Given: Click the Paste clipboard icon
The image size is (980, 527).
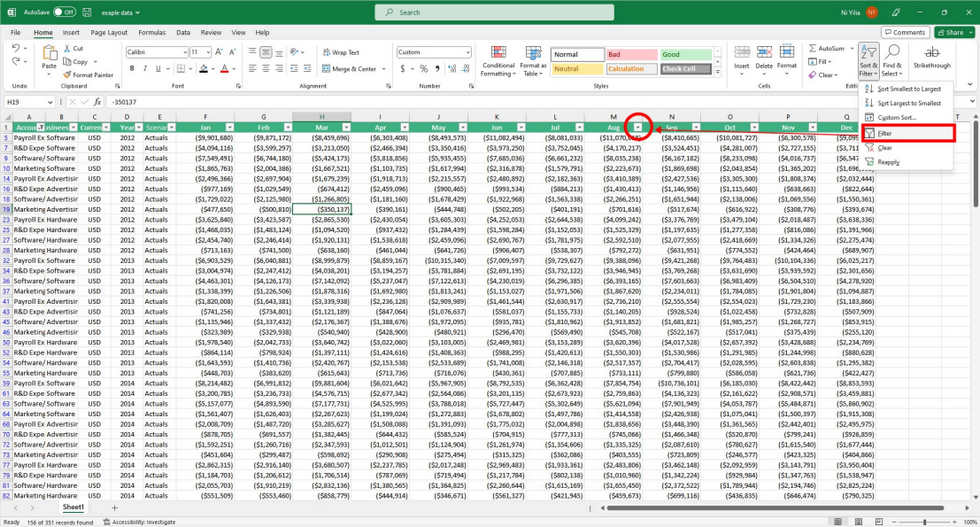Looking at the screenshot, I should point(49,53).
